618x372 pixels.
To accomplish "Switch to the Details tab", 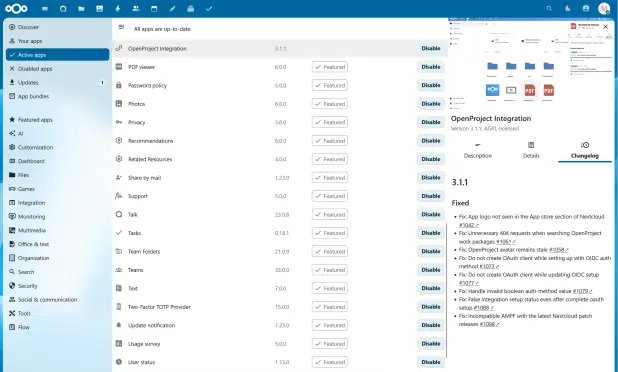I will (x=531, y=150).
